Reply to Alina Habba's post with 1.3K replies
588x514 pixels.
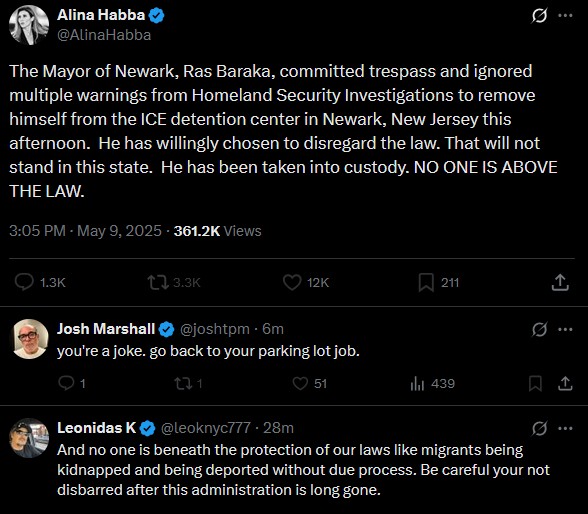(x=40, y=282)
